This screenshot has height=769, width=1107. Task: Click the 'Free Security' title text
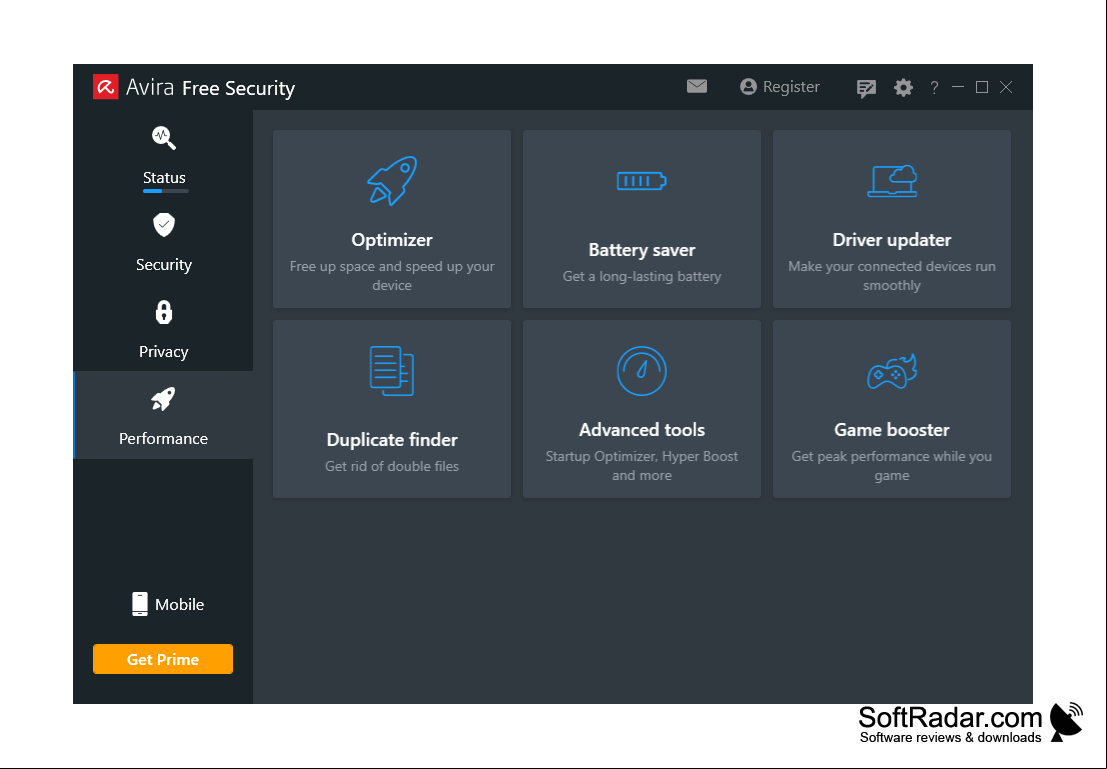pos(239,88)
